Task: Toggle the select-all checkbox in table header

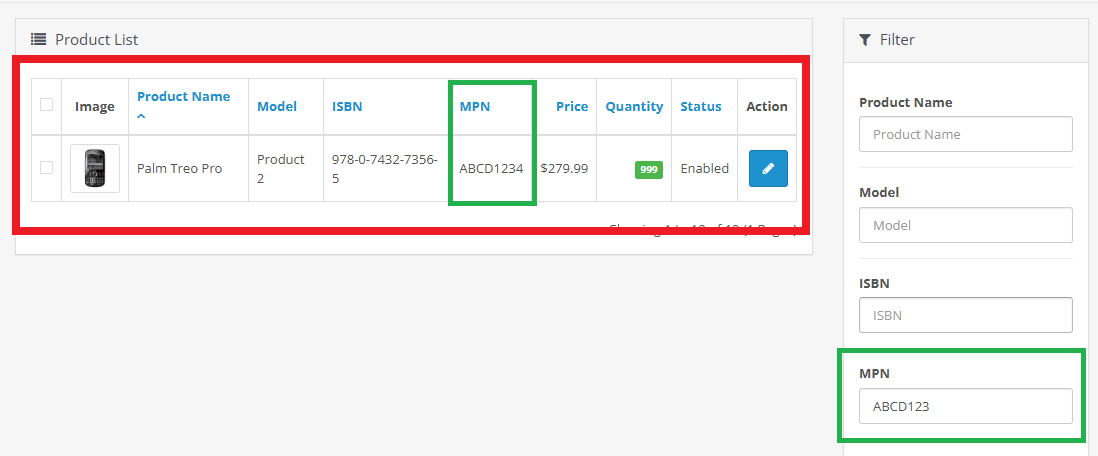Action: tap(46, 105)
